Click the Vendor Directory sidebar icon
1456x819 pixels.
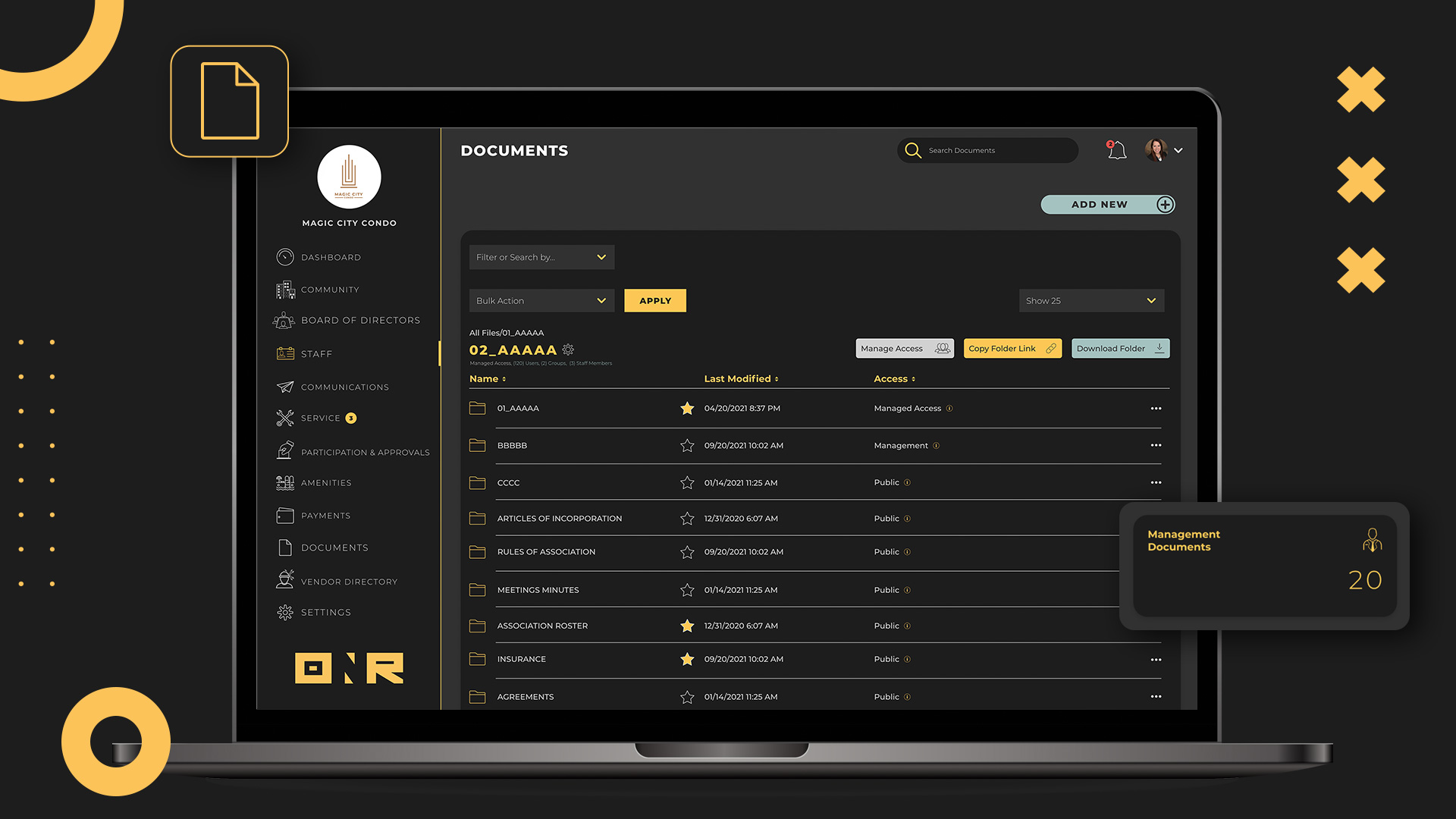[283, 579]
